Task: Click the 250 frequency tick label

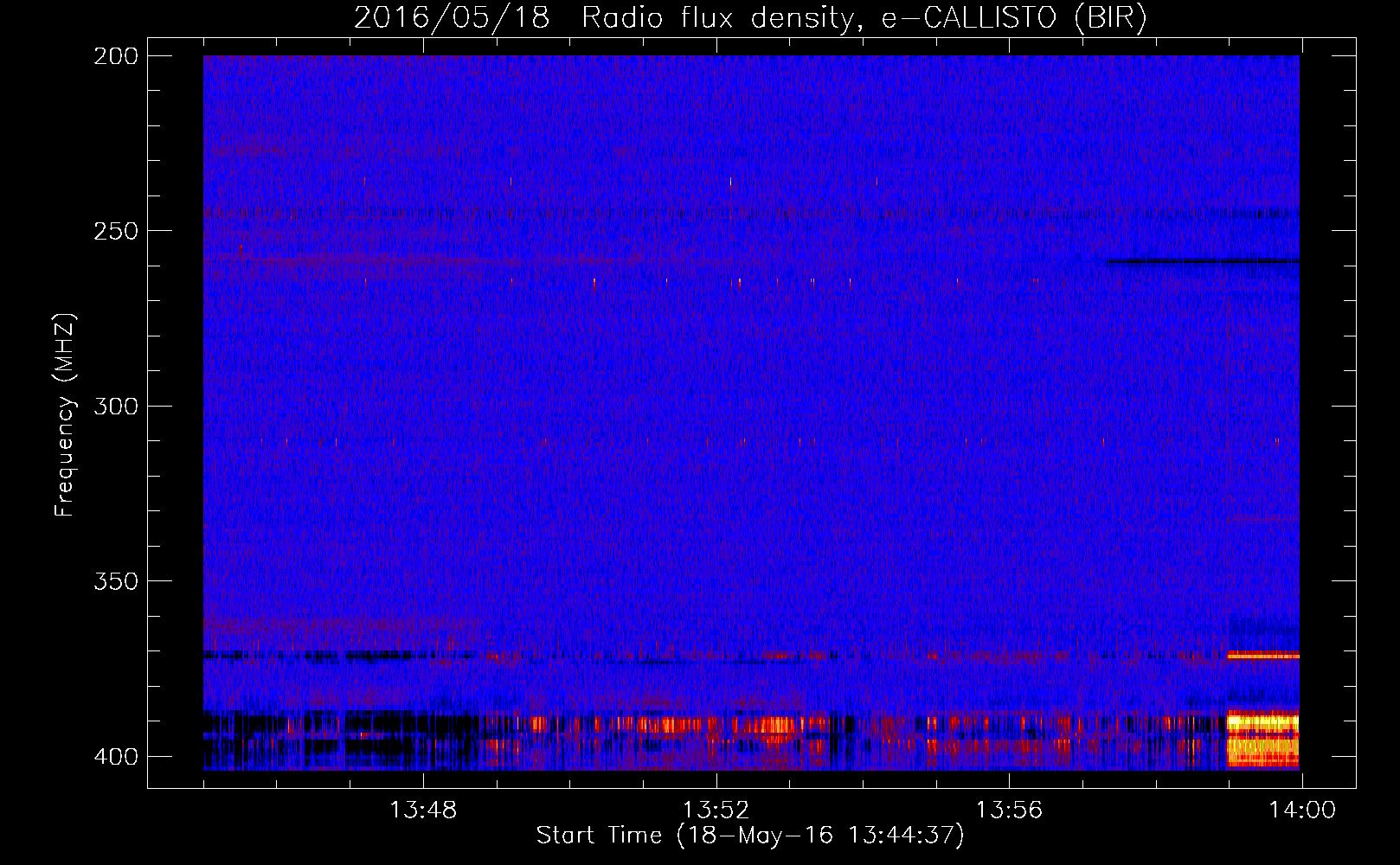Action: point(116,231)
